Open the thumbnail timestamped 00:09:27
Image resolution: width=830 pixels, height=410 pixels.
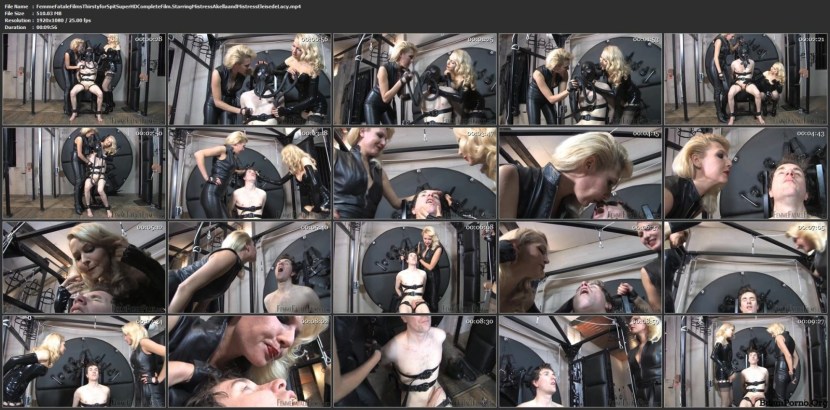[745, 361]
